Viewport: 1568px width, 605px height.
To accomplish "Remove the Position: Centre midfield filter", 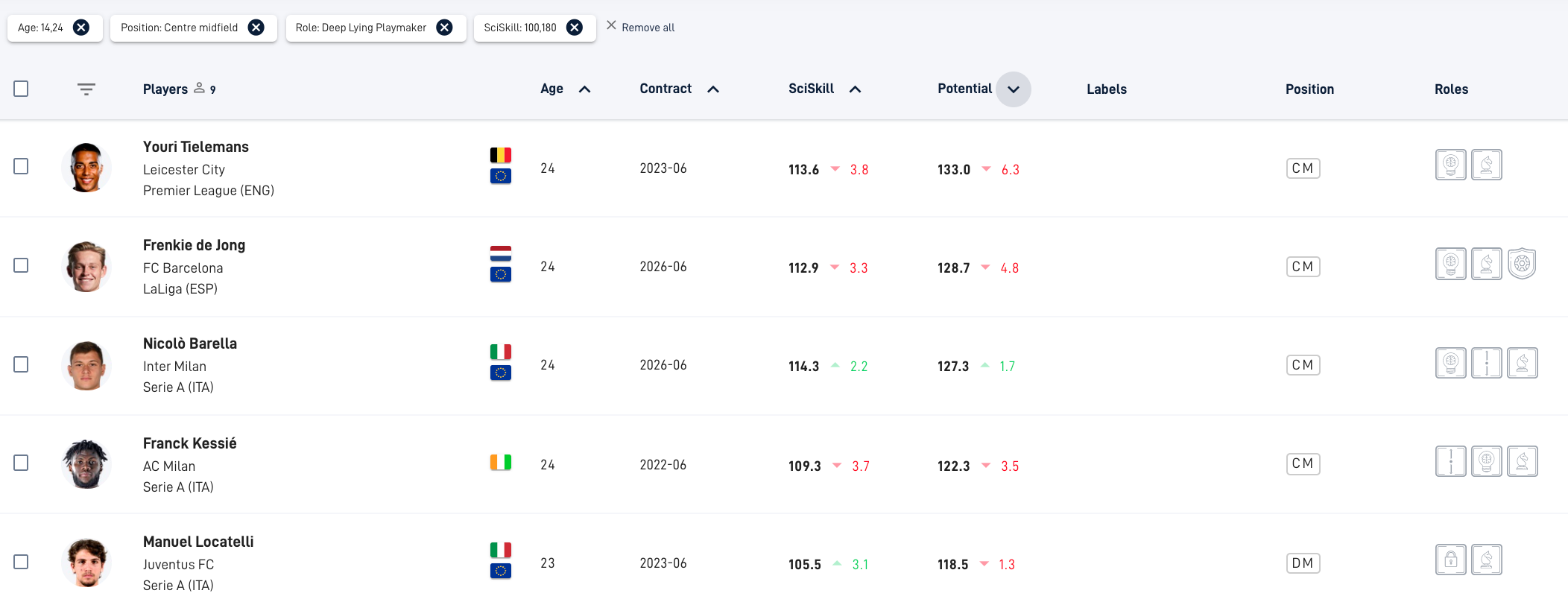I will [256, 28].
